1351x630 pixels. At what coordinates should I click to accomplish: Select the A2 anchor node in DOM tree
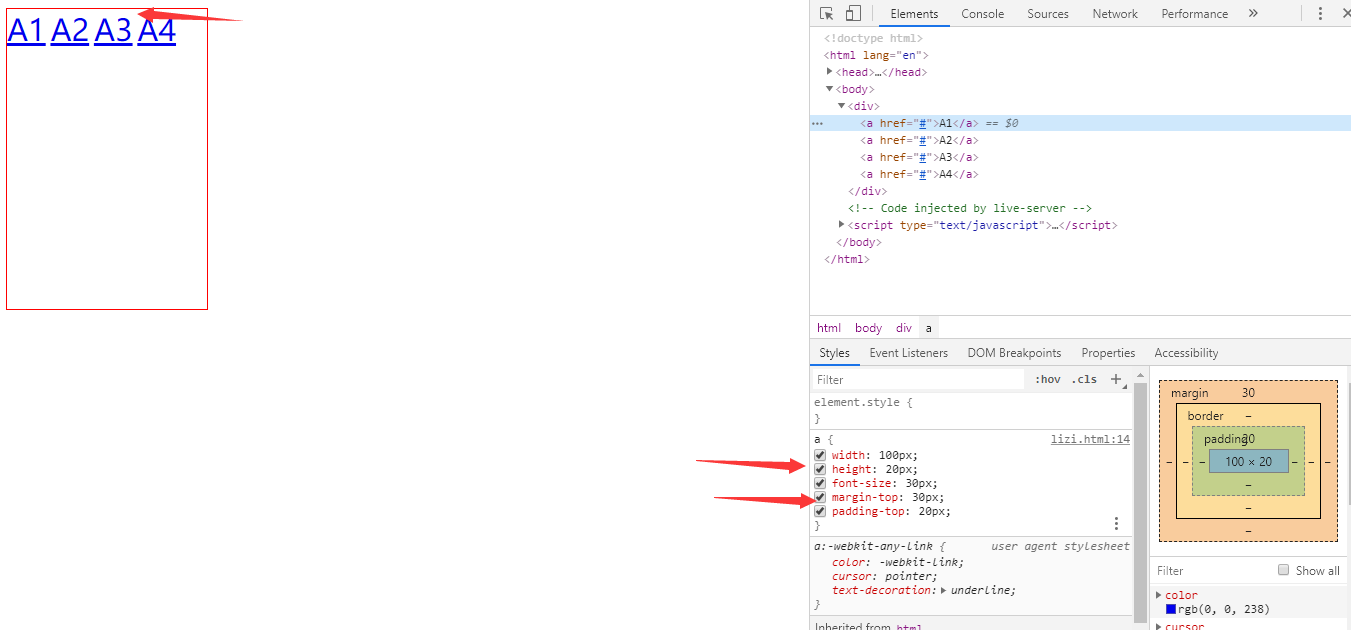tap(919, 140)
